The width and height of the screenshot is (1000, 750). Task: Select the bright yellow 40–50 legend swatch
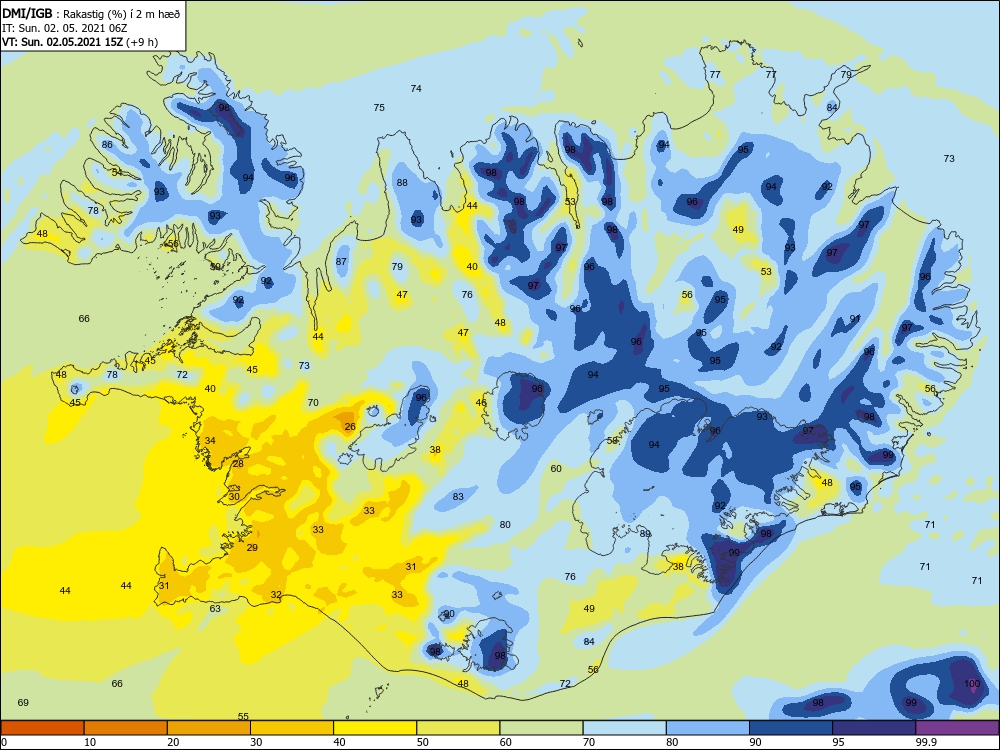375,728
